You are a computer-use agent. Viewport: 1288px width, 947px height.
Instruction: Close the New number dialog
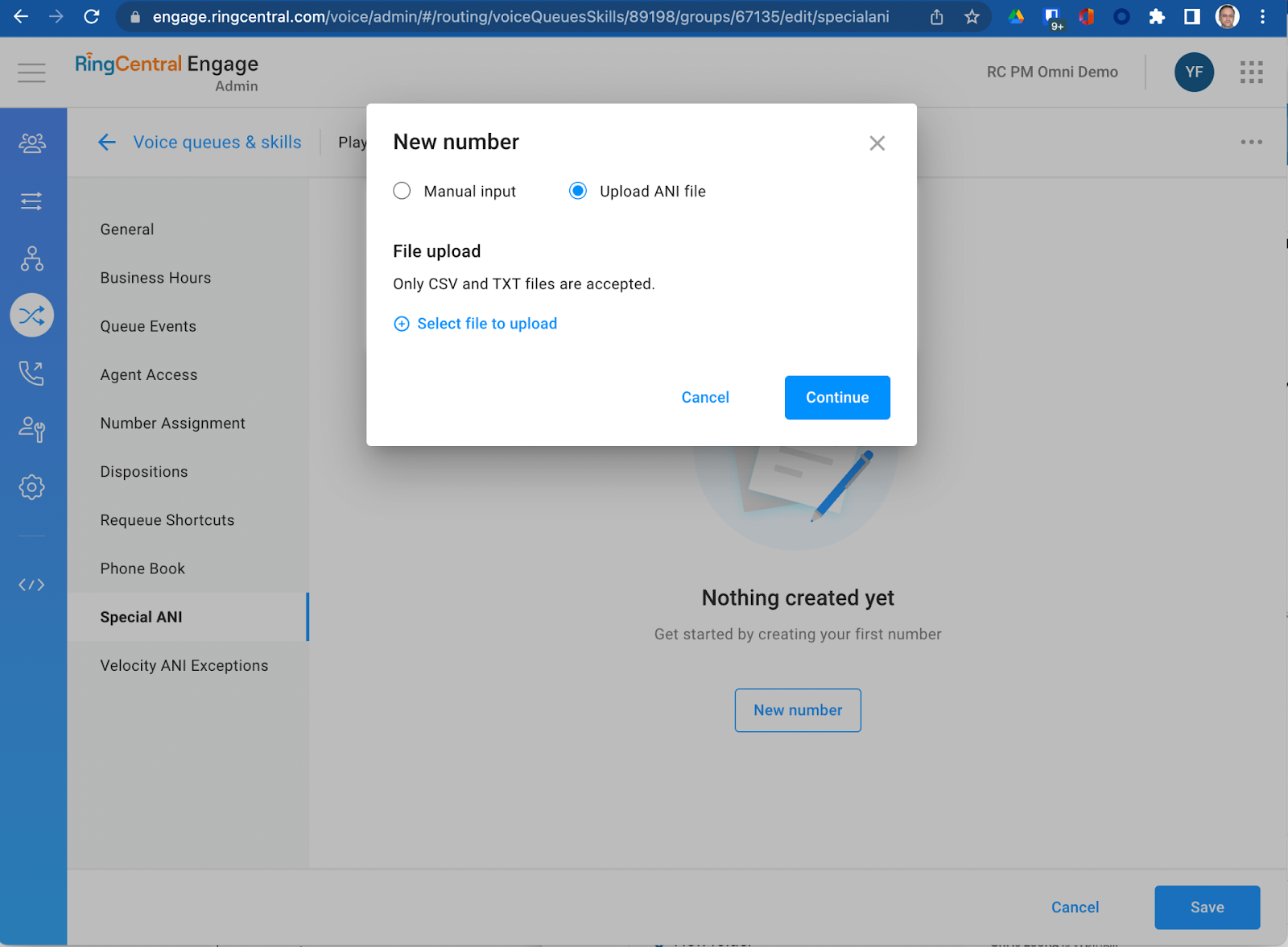[877, 143]
